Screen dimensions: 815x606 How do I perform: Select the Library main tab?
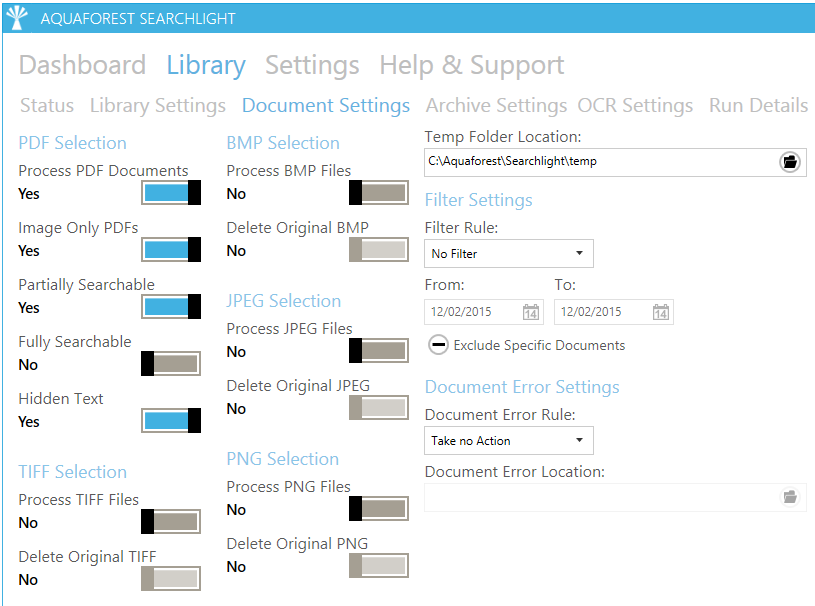tap(206, 65)
